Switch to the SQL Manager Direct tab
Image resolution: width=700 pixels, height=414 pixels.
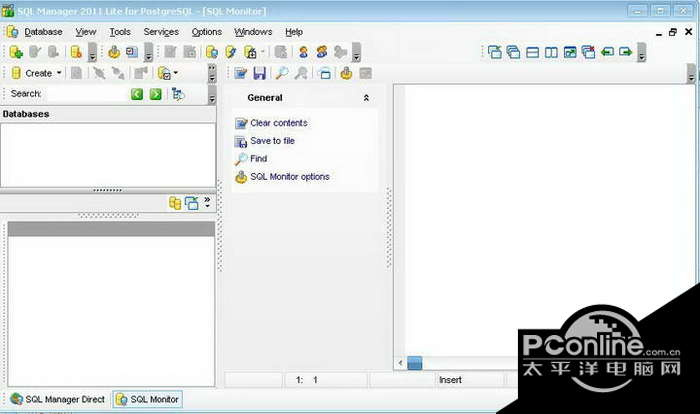pos(57,399)
